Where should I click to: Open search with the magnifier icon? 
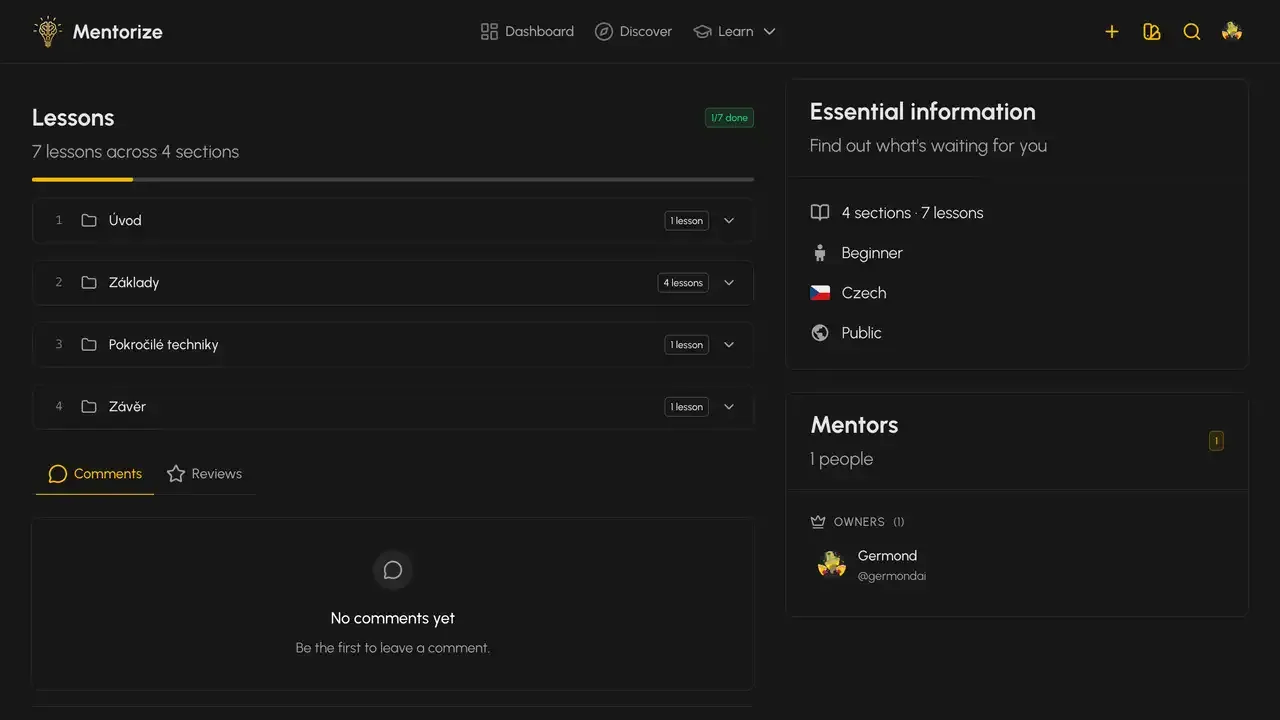[1192, 31]
